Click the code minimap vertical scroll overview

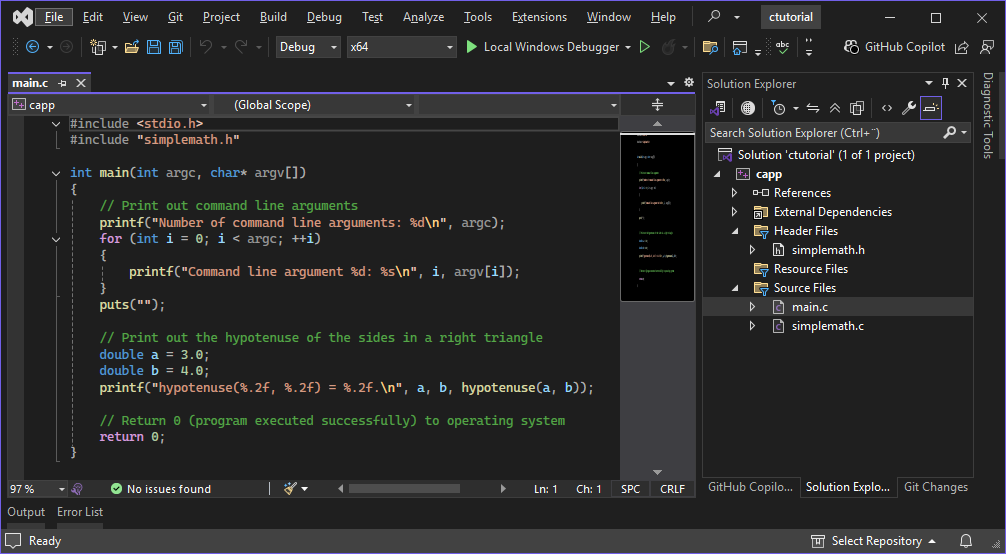pos(657,217)
